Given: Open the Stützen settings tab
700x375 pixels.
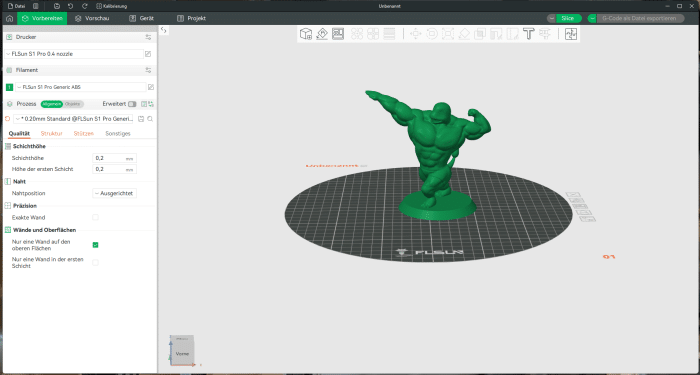Looking at the screenshot, I should (x=84, y=133).
